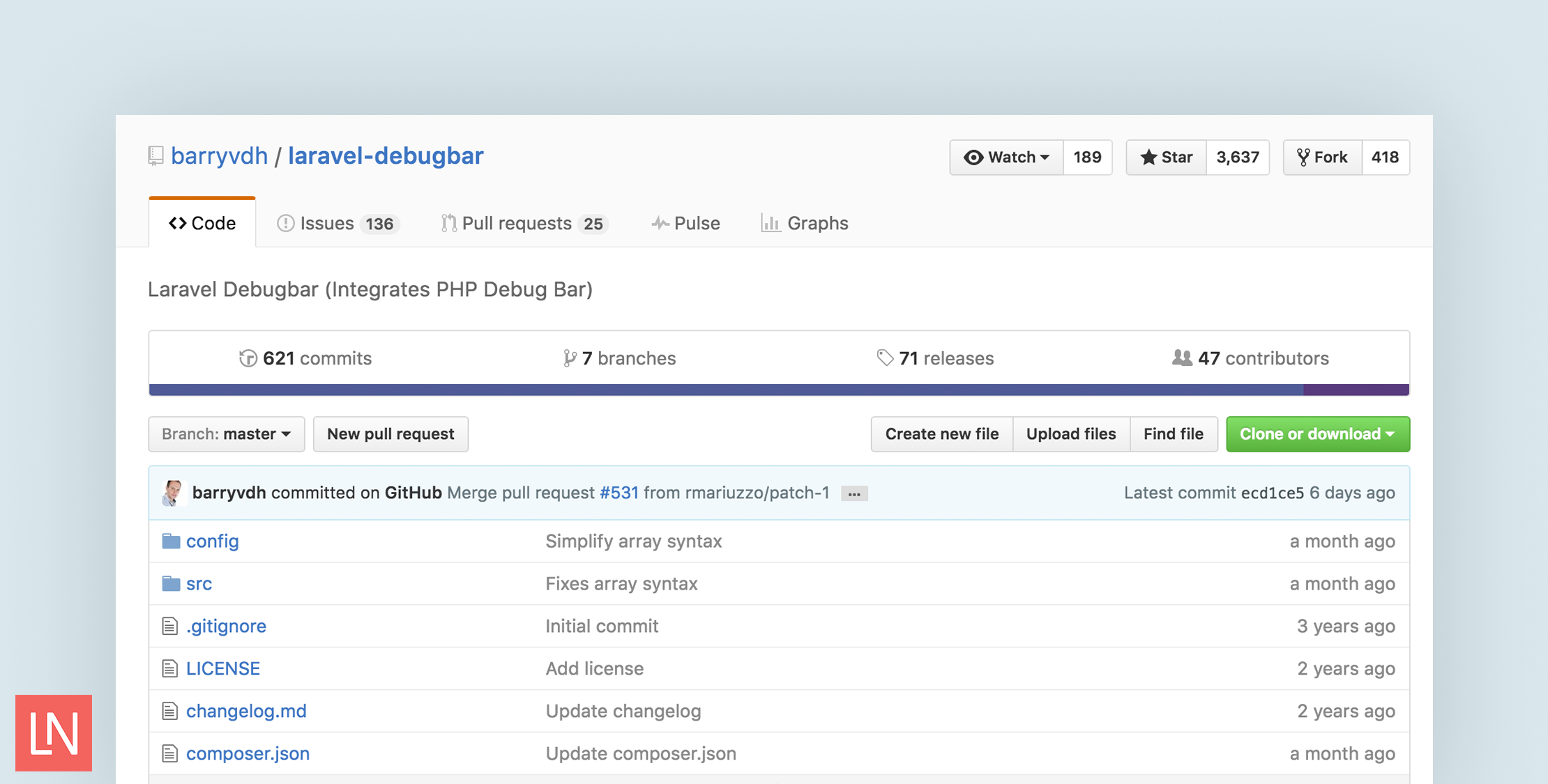
Task: Click the repository description text
Action: coord(370,289)
